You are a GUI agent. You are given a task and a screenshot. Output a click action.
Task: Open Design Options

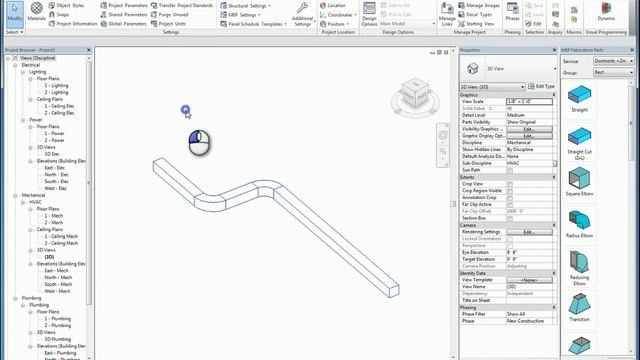pyautogui.click(x=369, y=14)
